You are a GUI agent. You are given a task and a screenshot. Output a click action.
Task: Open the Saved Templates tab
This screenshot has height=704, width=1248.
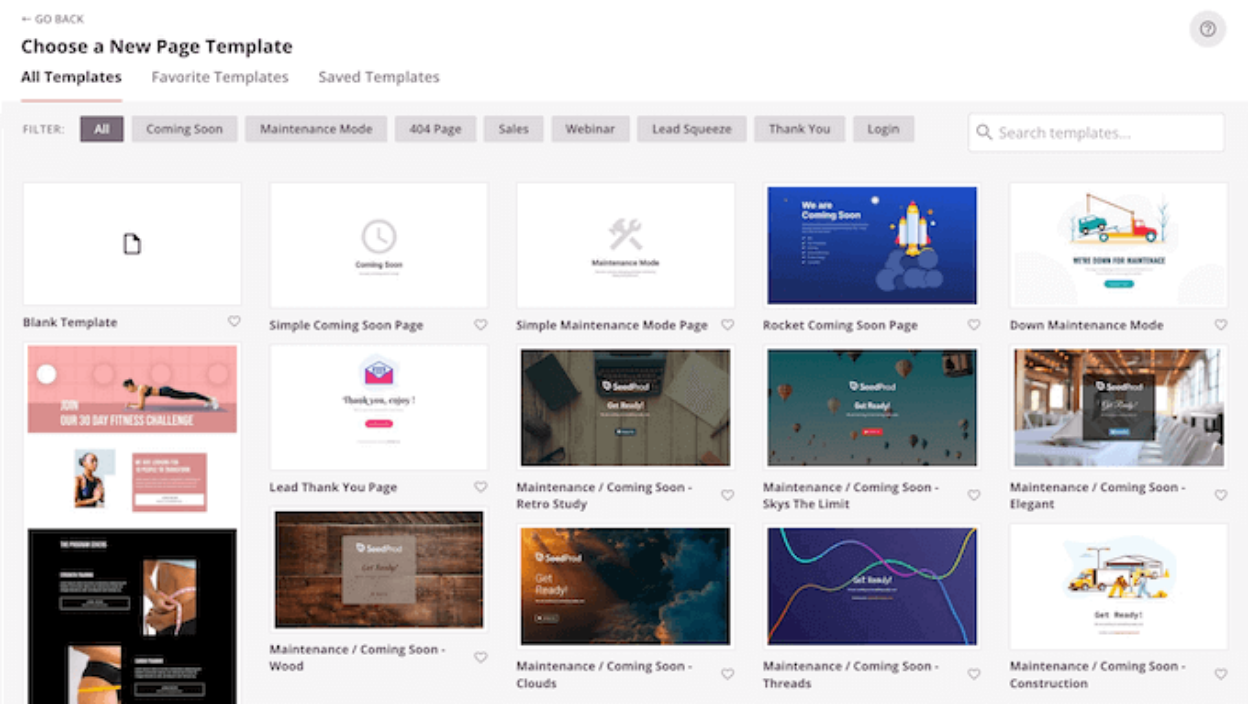[378, 77]
